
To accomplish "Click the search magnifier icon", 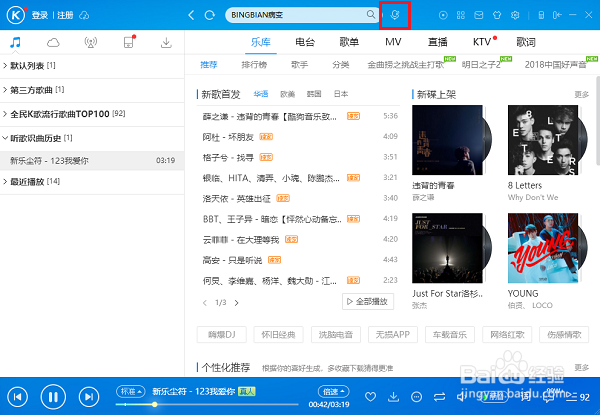I will [370, 15].
